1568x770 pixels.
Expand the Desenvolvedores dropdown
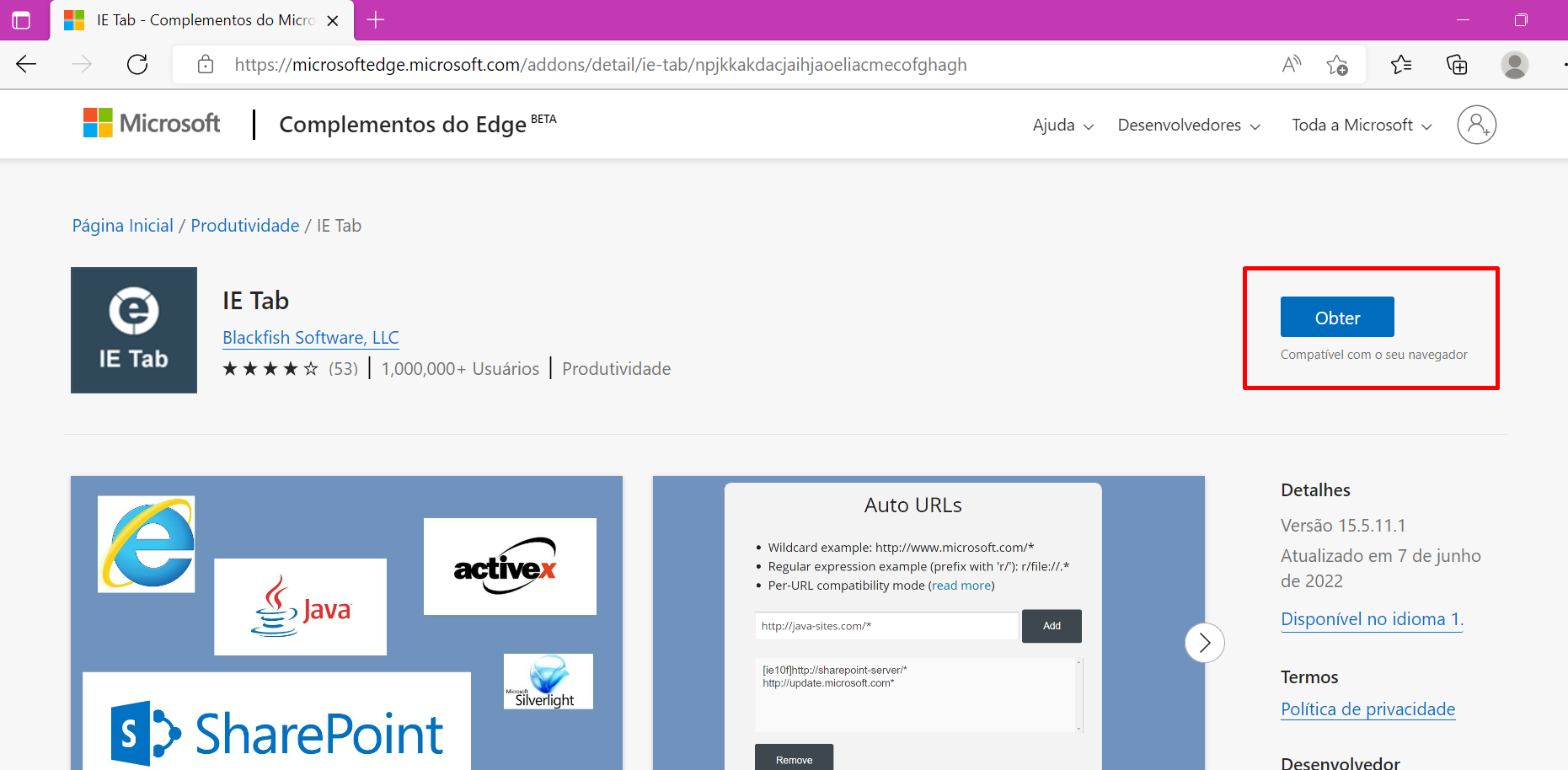pos(1189,125)
